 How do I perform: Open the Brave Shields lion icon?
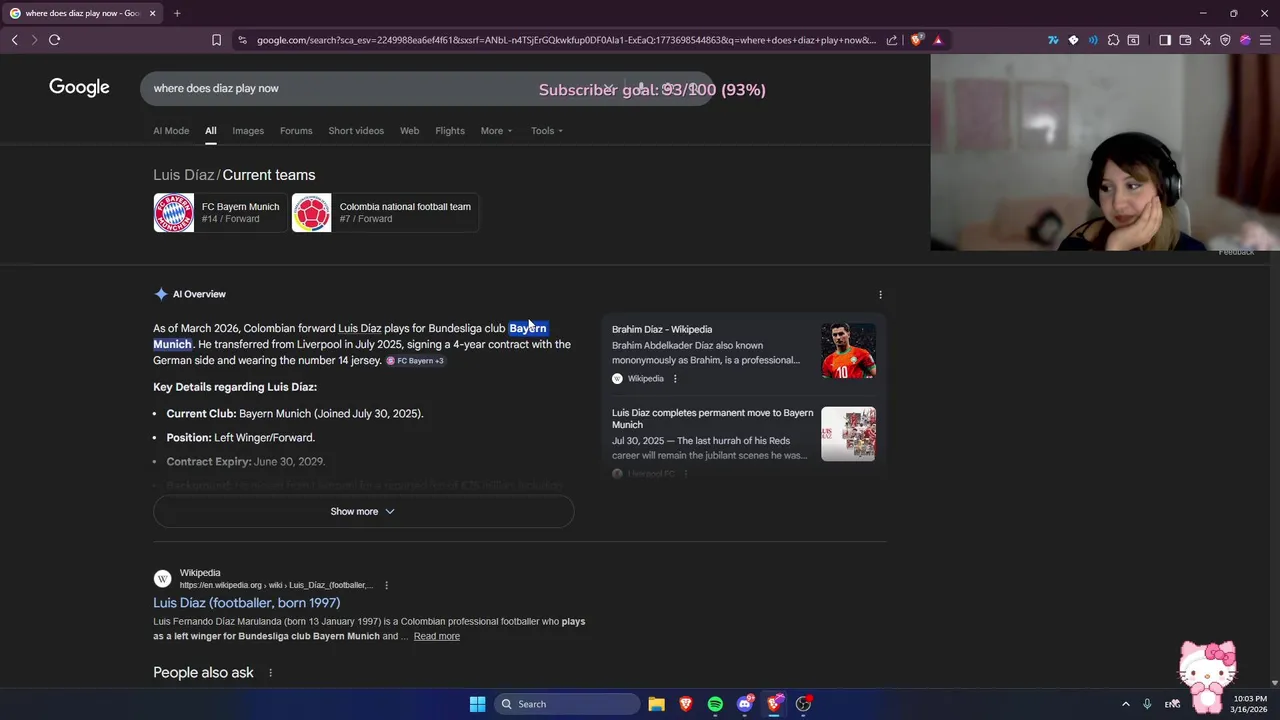tap(916, 40)
